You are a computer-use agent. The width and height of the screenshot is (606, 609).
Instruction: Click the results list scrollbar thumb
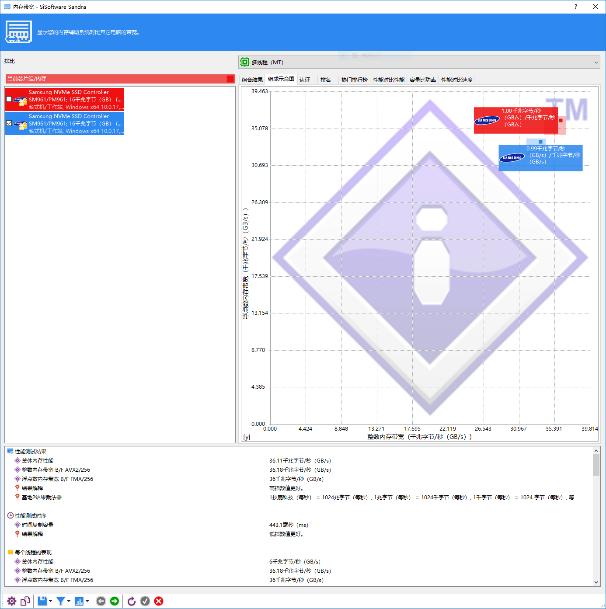[x=596, y=465]
